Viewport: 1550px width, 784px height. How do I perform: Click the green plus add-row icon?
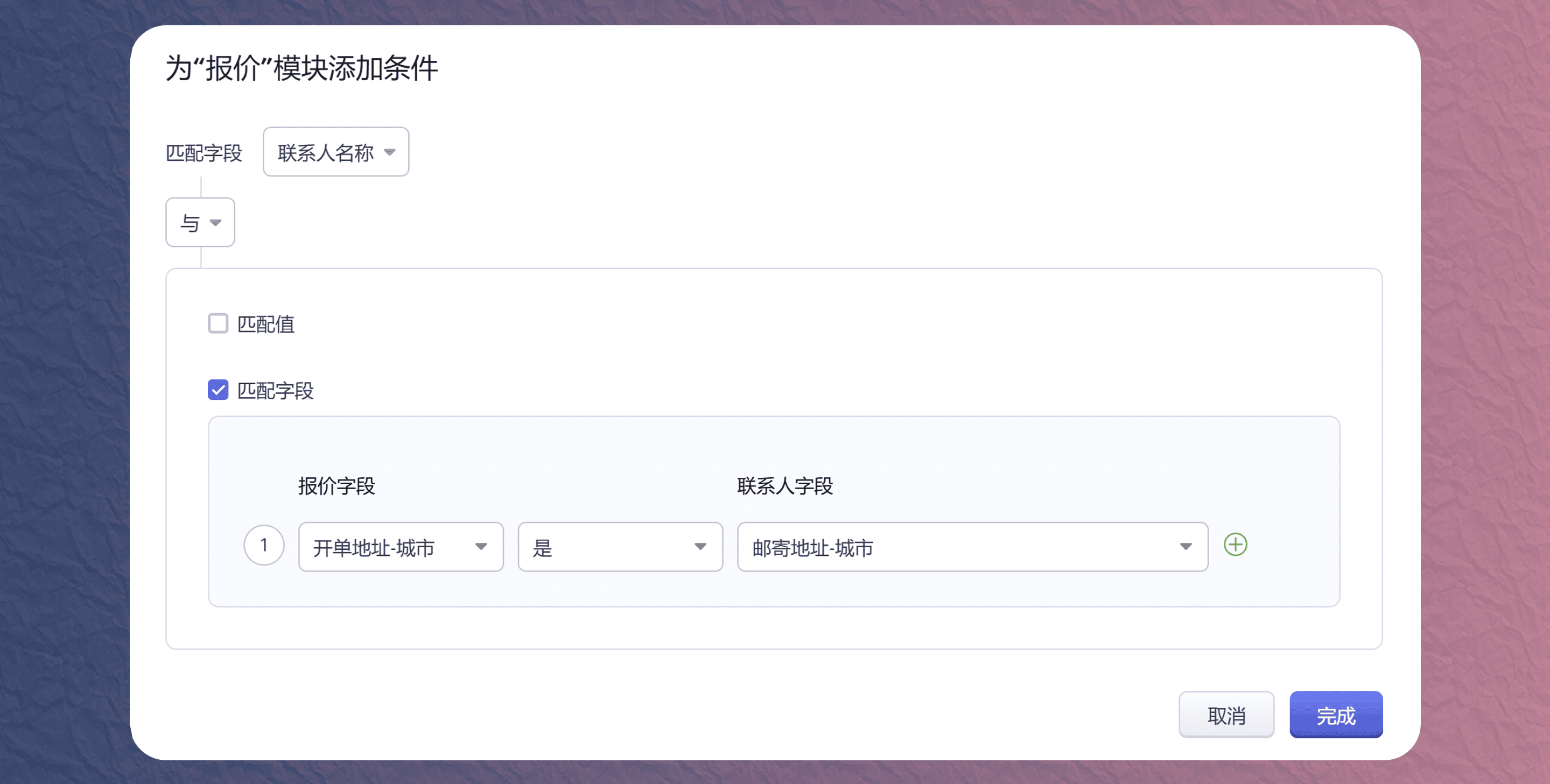tap(1235, 545)
